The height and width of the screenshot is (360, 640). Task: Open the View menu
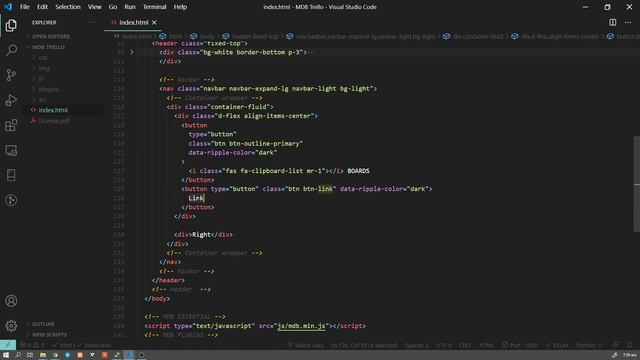pos(94,7)
